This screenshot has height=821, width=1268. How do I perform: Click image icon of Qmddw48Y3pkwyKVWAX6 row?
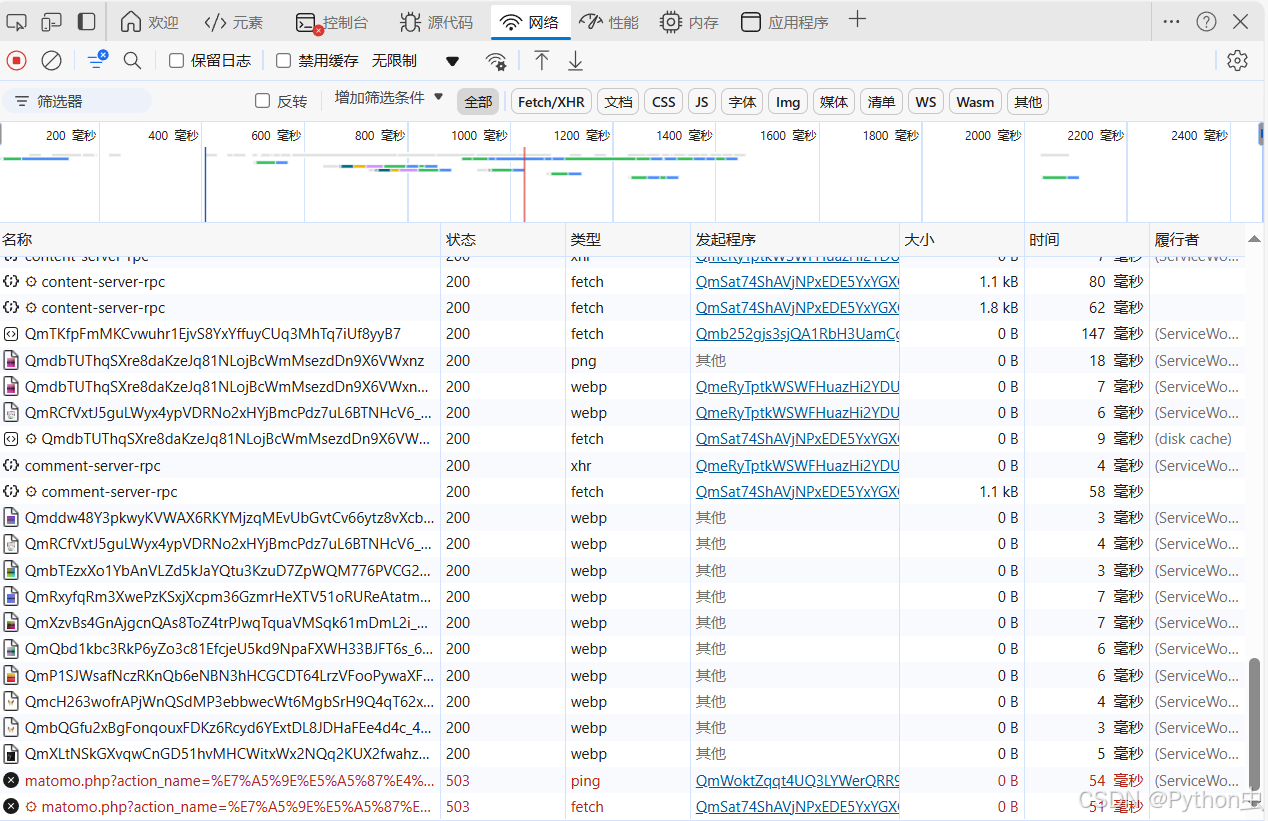pos(11,517)
